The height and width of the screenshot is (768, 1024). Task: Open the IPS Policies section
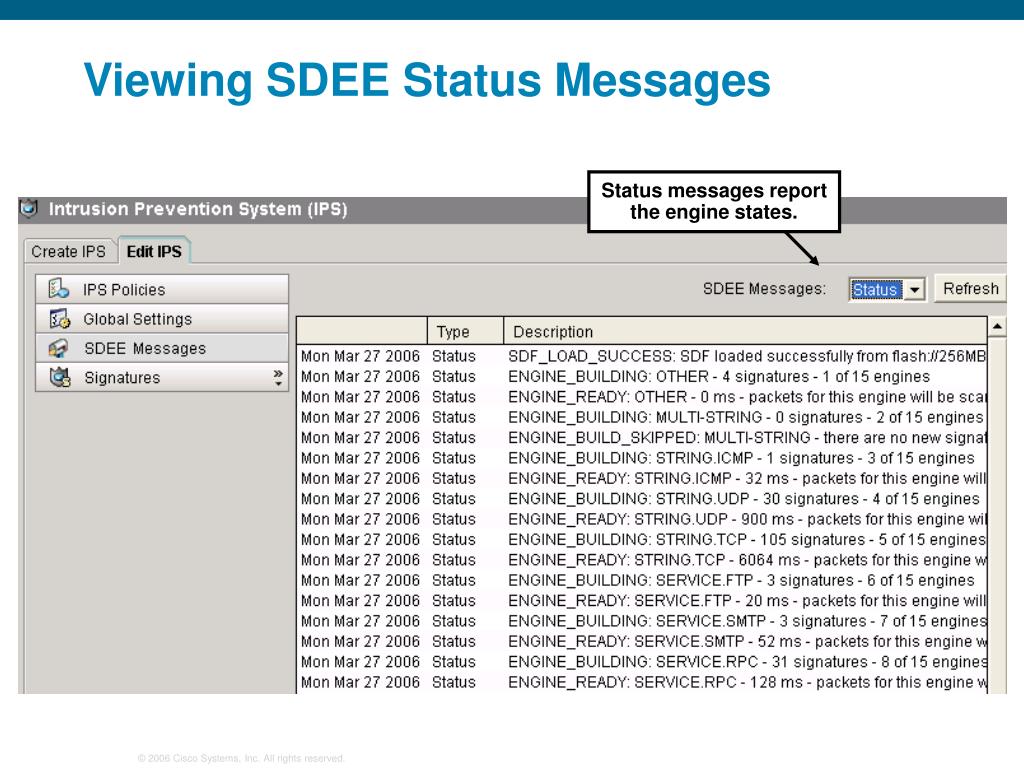[162, 289]
